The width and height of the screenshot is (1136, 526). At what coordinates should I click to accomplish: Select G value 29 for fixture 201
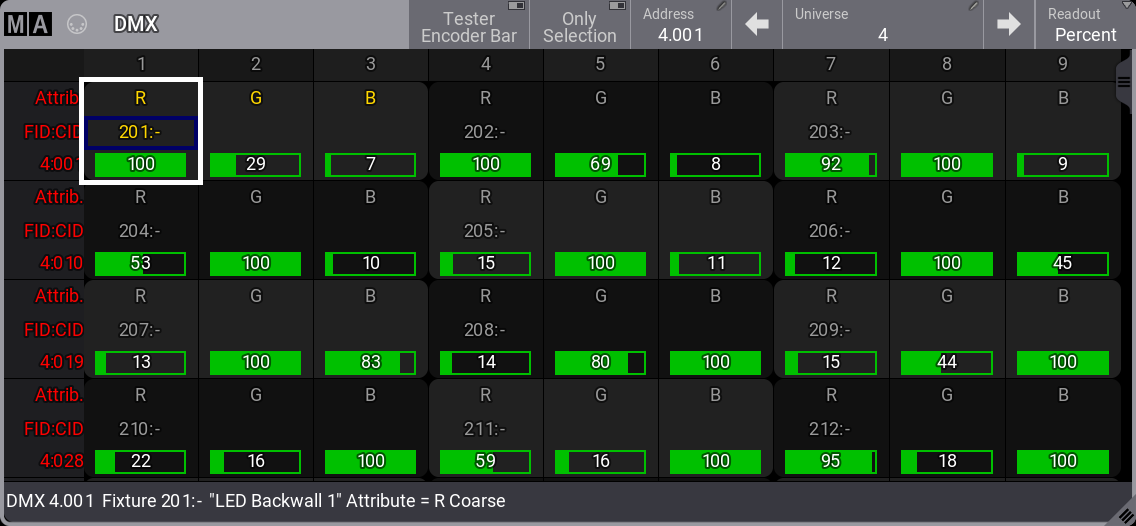(x=256, y=164)
